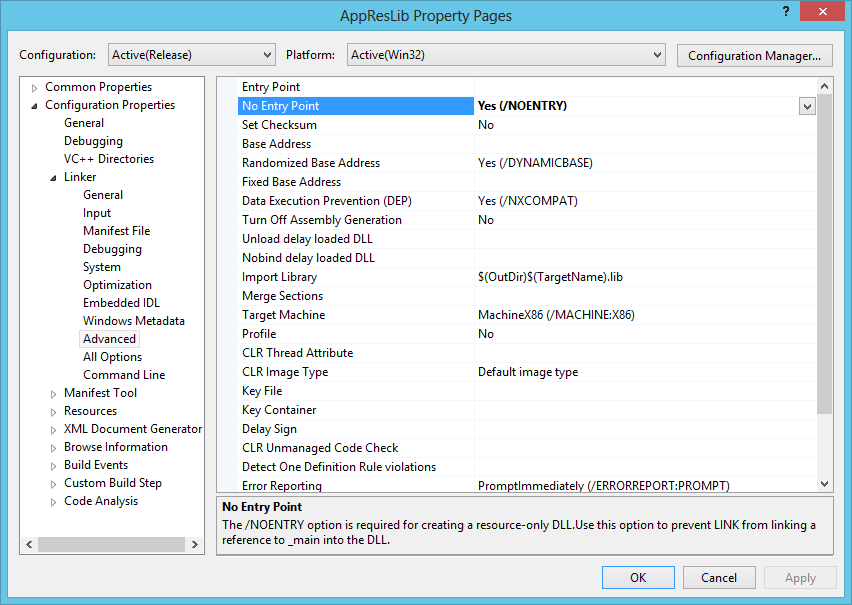Screen dimensions: 852x605
Task: Expand the Common Properties tree node
Action: (34, 88)
